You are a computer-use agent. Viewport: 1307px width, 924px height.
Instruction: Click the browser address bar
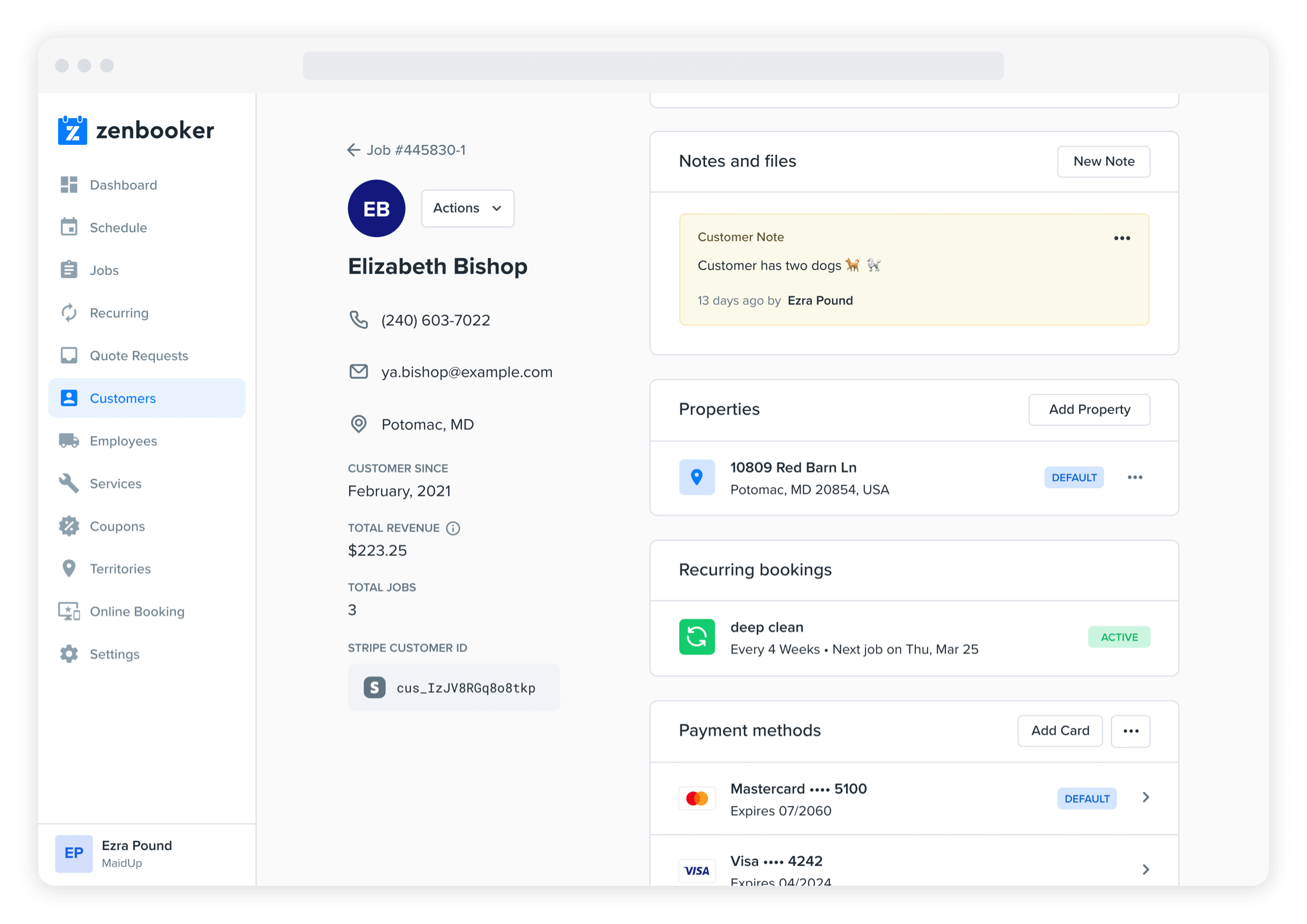pyautogui.click(x=653, y=66)
